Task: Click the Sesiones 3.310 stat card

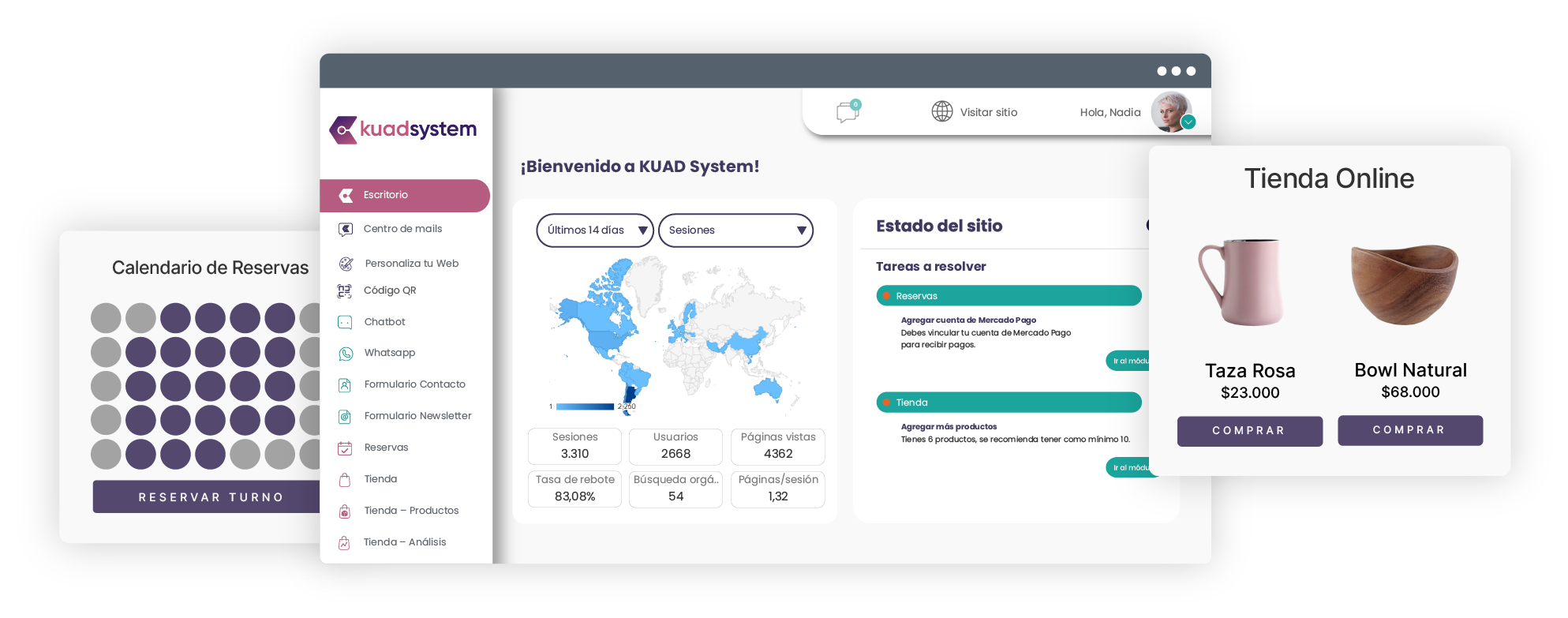Action: click(x=574, y=446)
